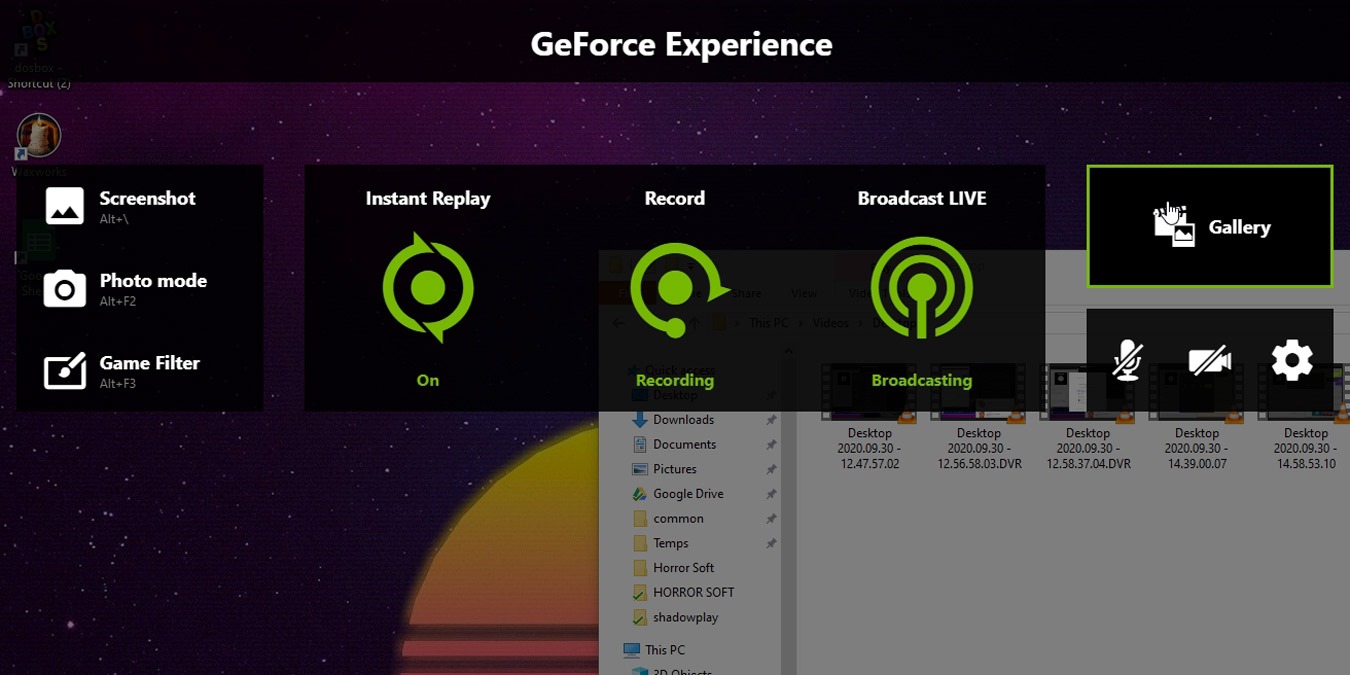This screenshot has height=675, width=1350.
Task: Switch to the Share tab
Action: pos(746,293)
